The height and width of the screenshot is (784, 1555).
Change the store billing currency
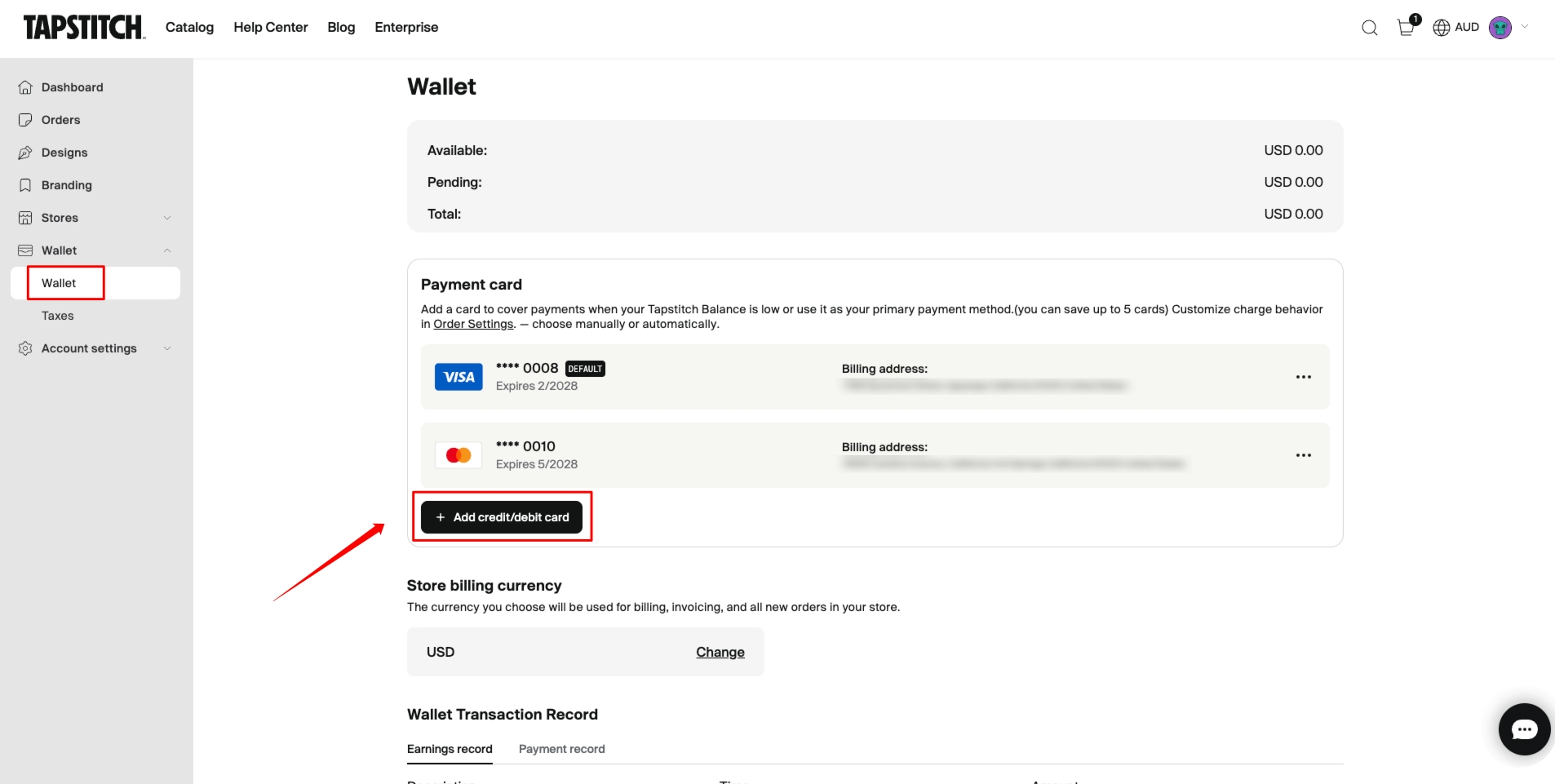point(720,652)
